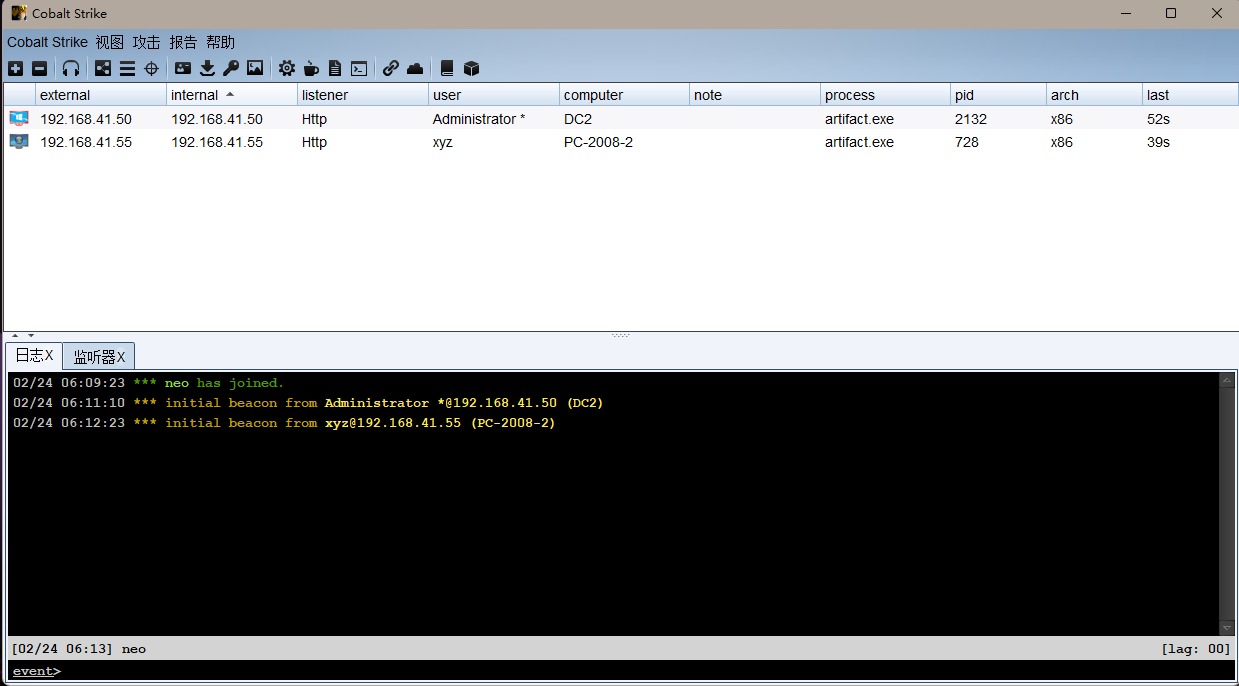Open the 帮助 menu
Screen dimensions: 1239x686
[221, 42]
